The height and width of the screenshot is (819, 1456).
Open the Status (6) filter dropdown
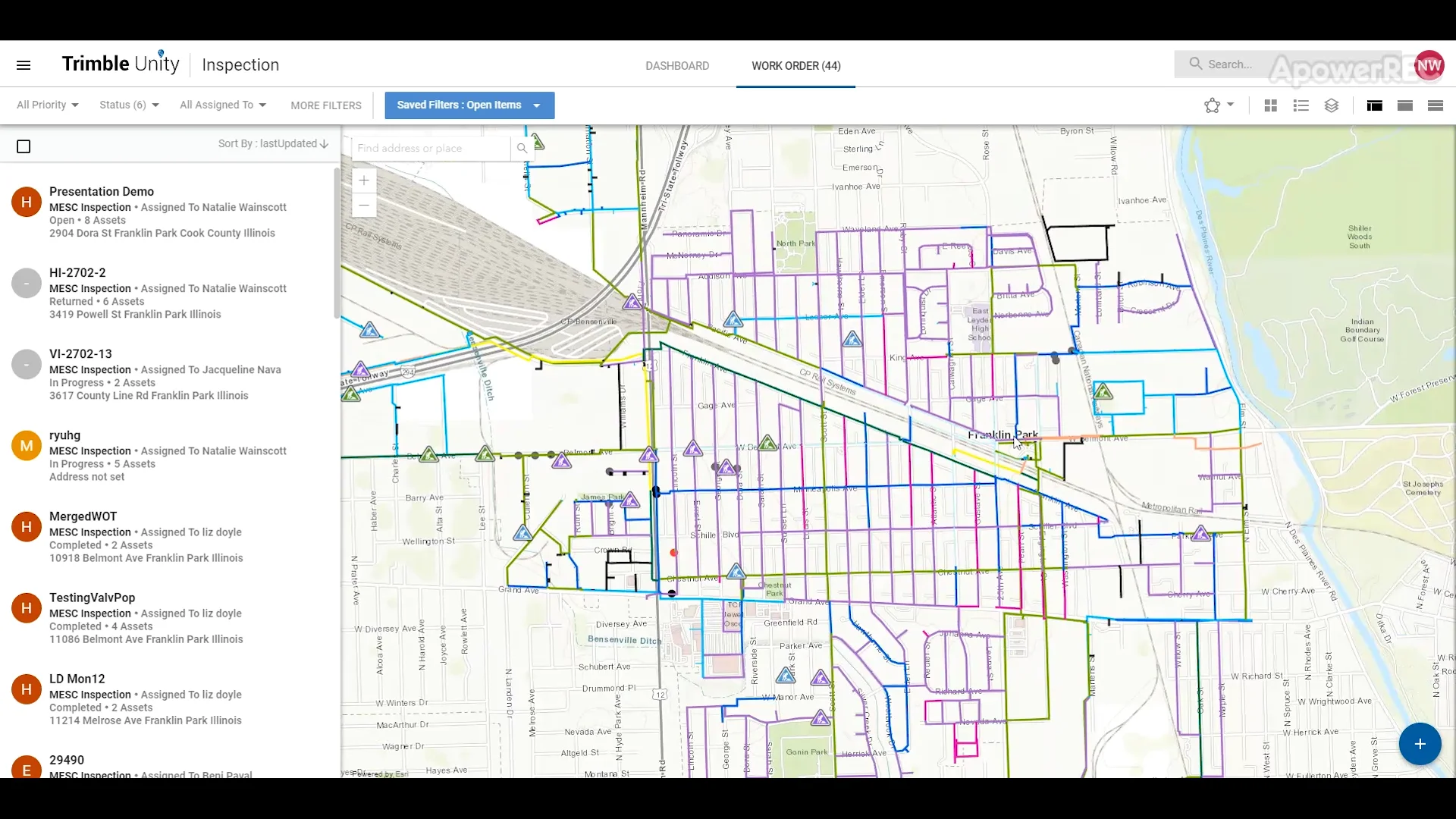coord(129,105)
